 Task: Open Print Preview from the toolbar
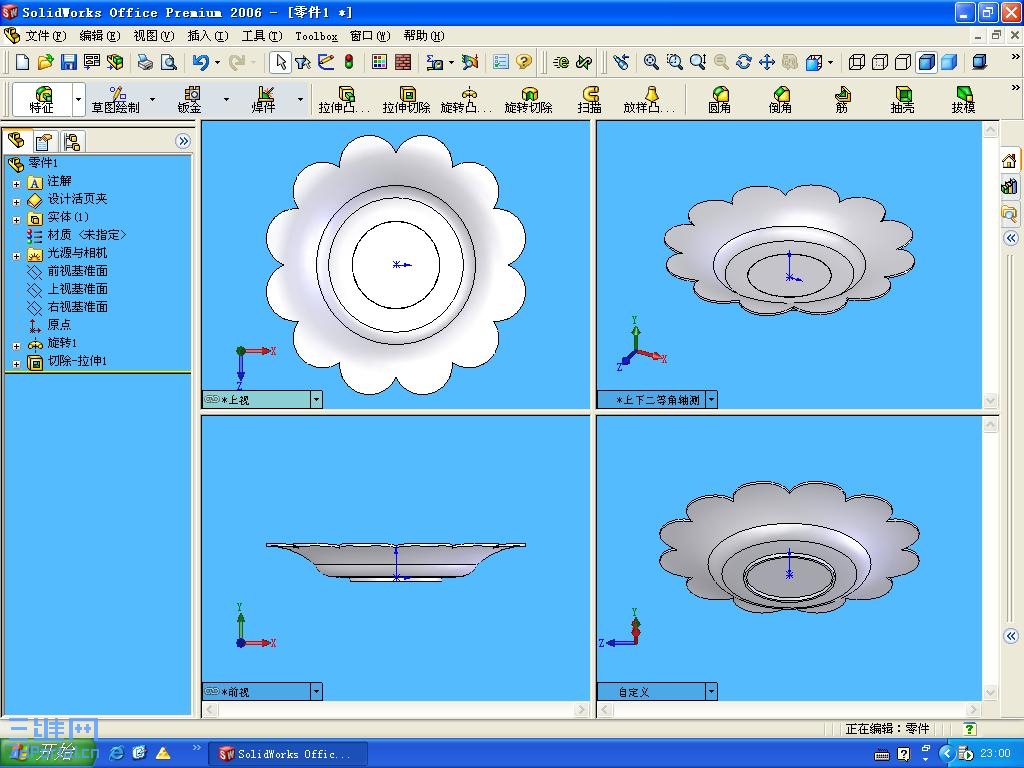pos(168,62)
